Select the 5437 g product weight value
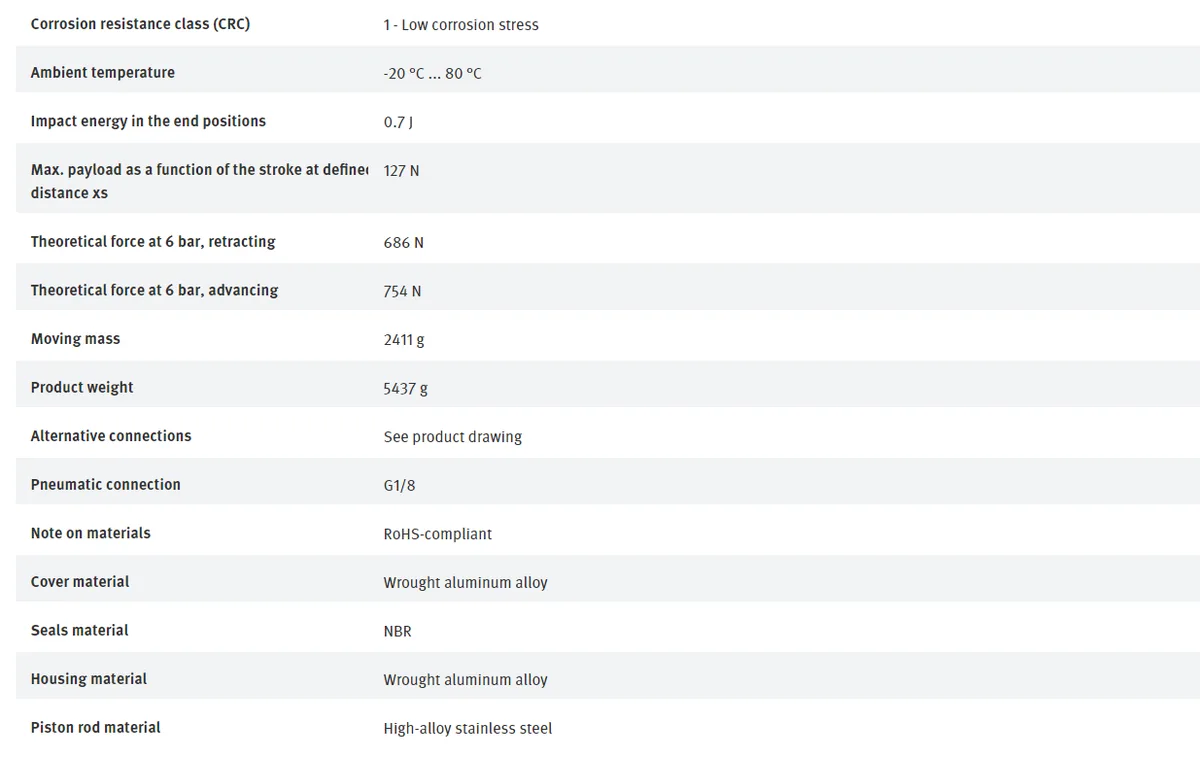1200x757 pixels. point(405,388)
